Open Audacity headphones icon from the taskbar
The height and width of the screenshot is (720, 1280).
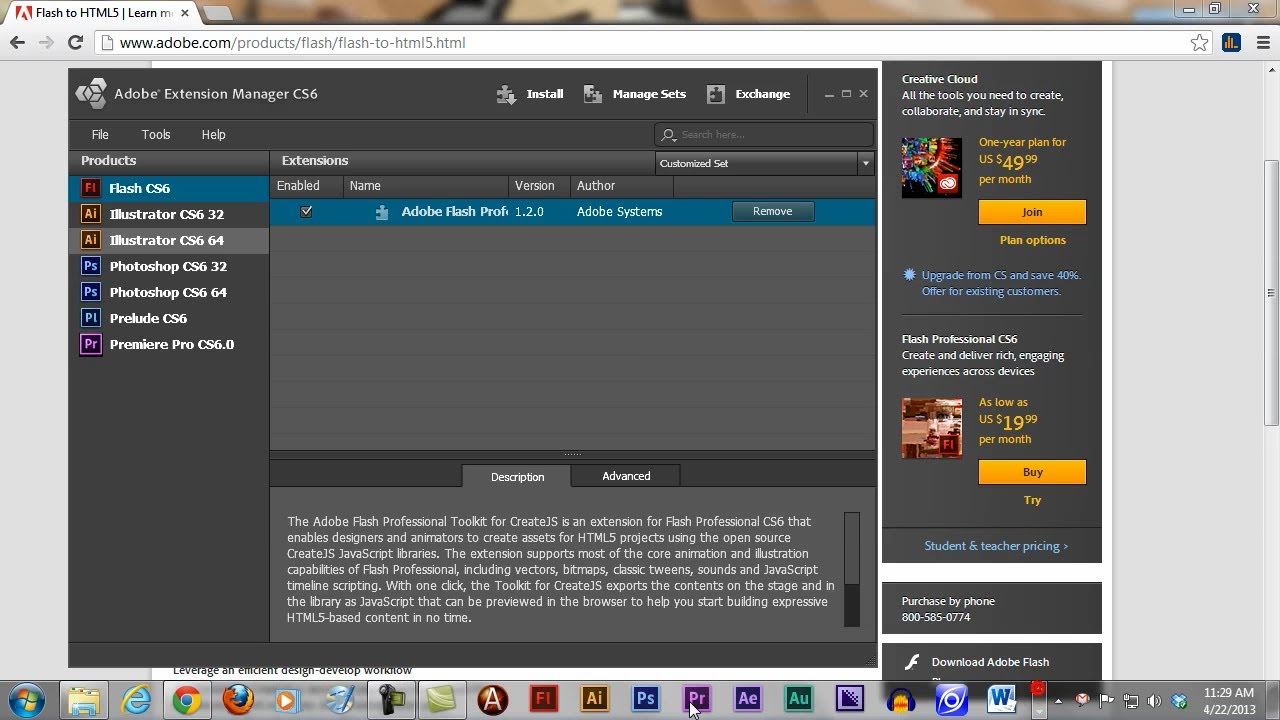point(900,699)
